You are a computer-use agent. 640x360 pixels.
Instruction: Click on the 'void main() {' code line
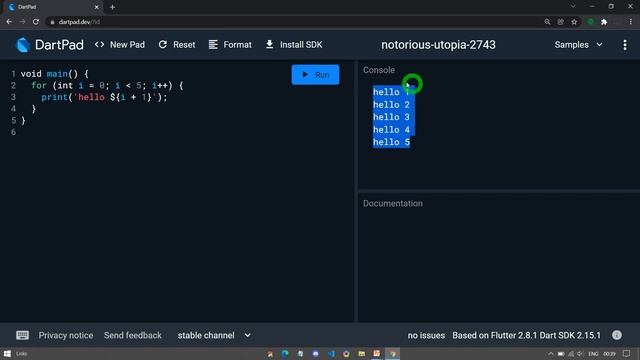click(x=54, y=74)
